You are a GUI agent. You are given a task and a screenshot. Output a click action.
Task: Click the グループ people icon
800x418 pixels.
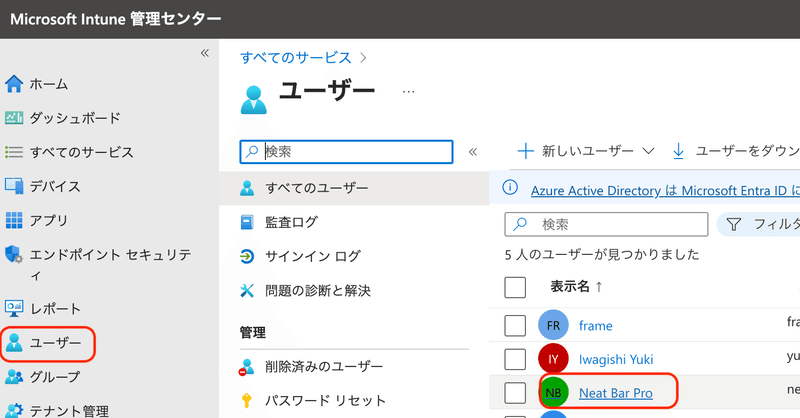[14, 377]
